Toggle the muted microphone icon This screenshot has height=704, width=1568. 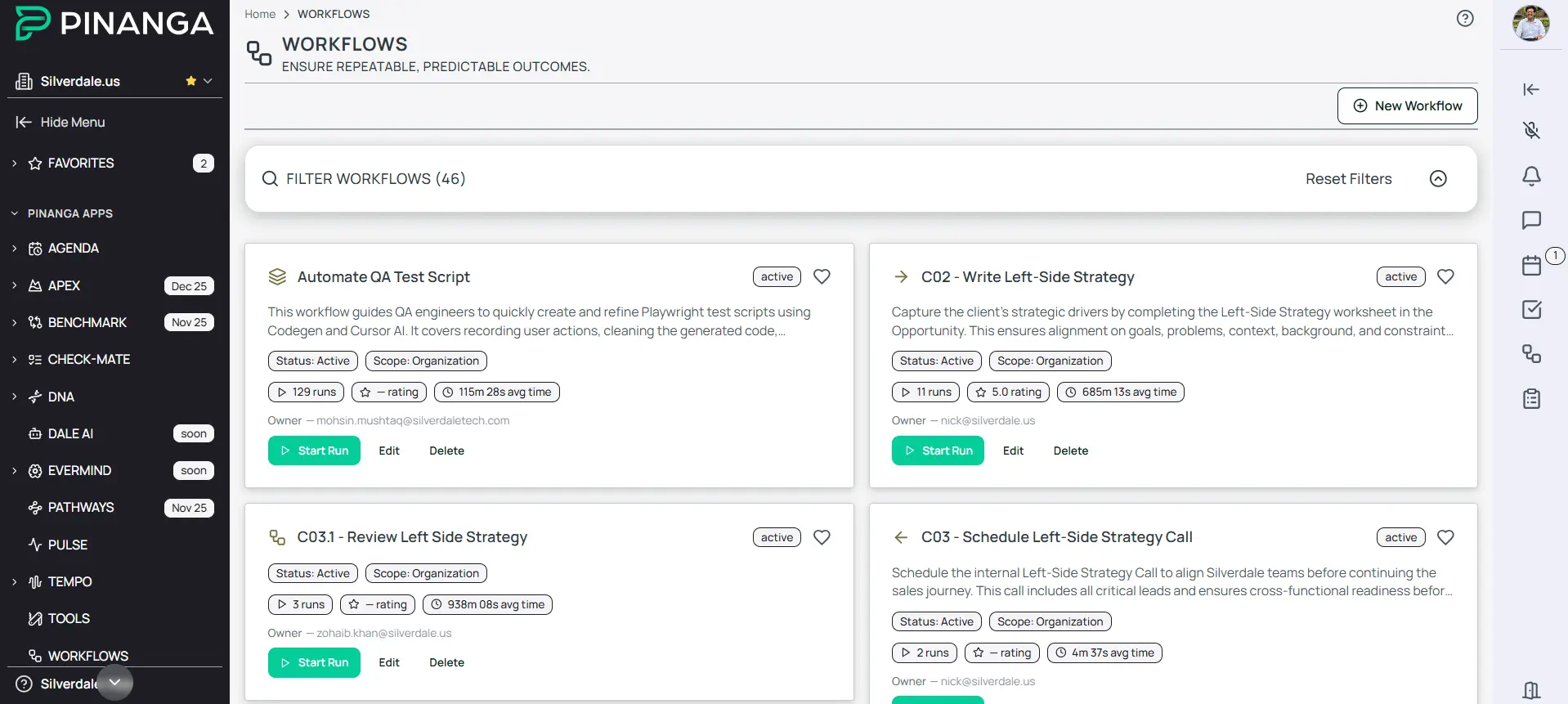click(x=1531, y=129)
